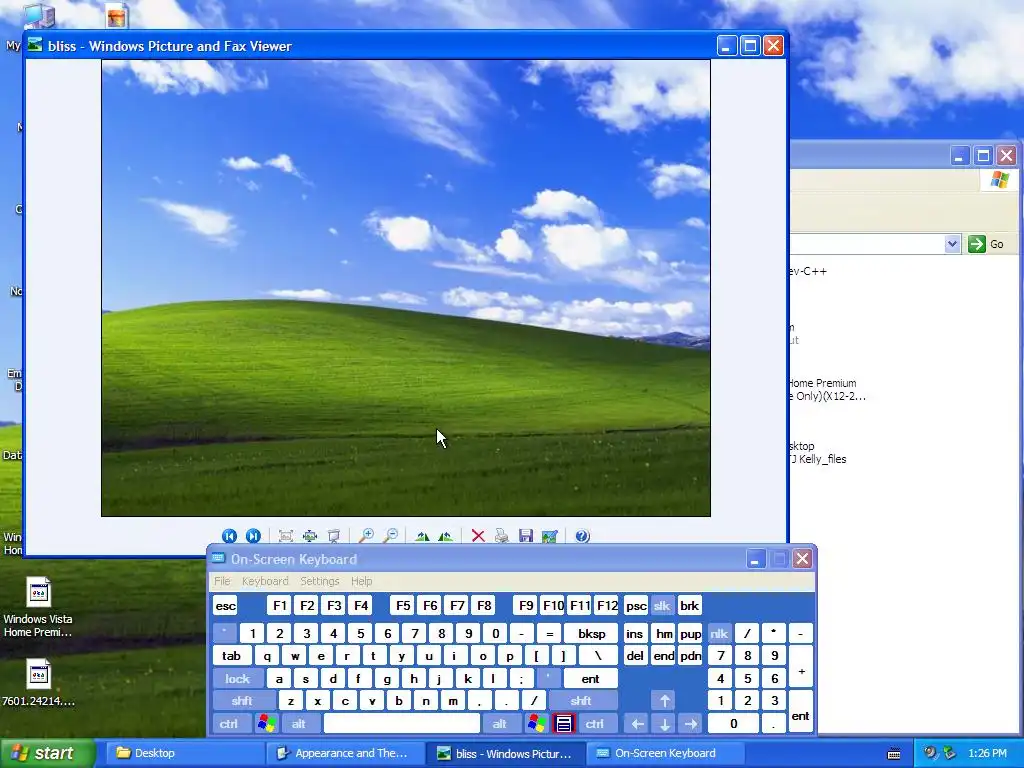The image size is (1024, 768).
Task: Click the down arrow key on On-Screen Keyboard
Action: point(664,724)
